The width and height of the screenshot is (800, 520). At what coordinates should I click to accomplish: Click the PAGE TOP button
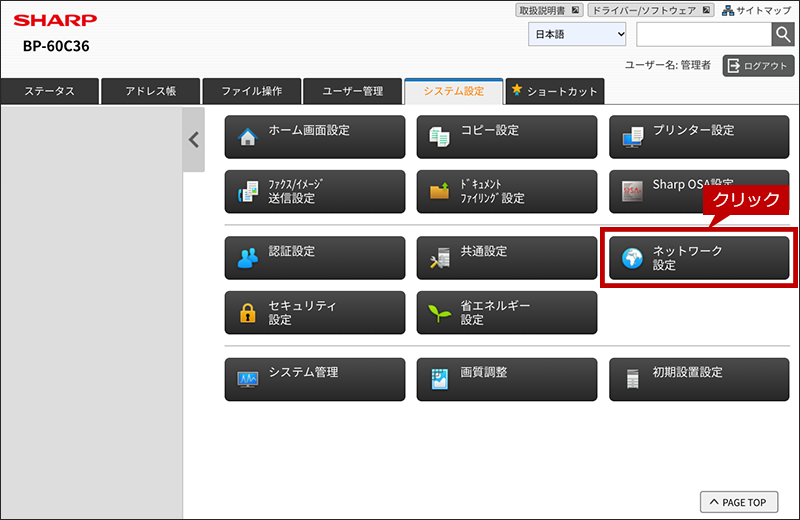[739, 502]
